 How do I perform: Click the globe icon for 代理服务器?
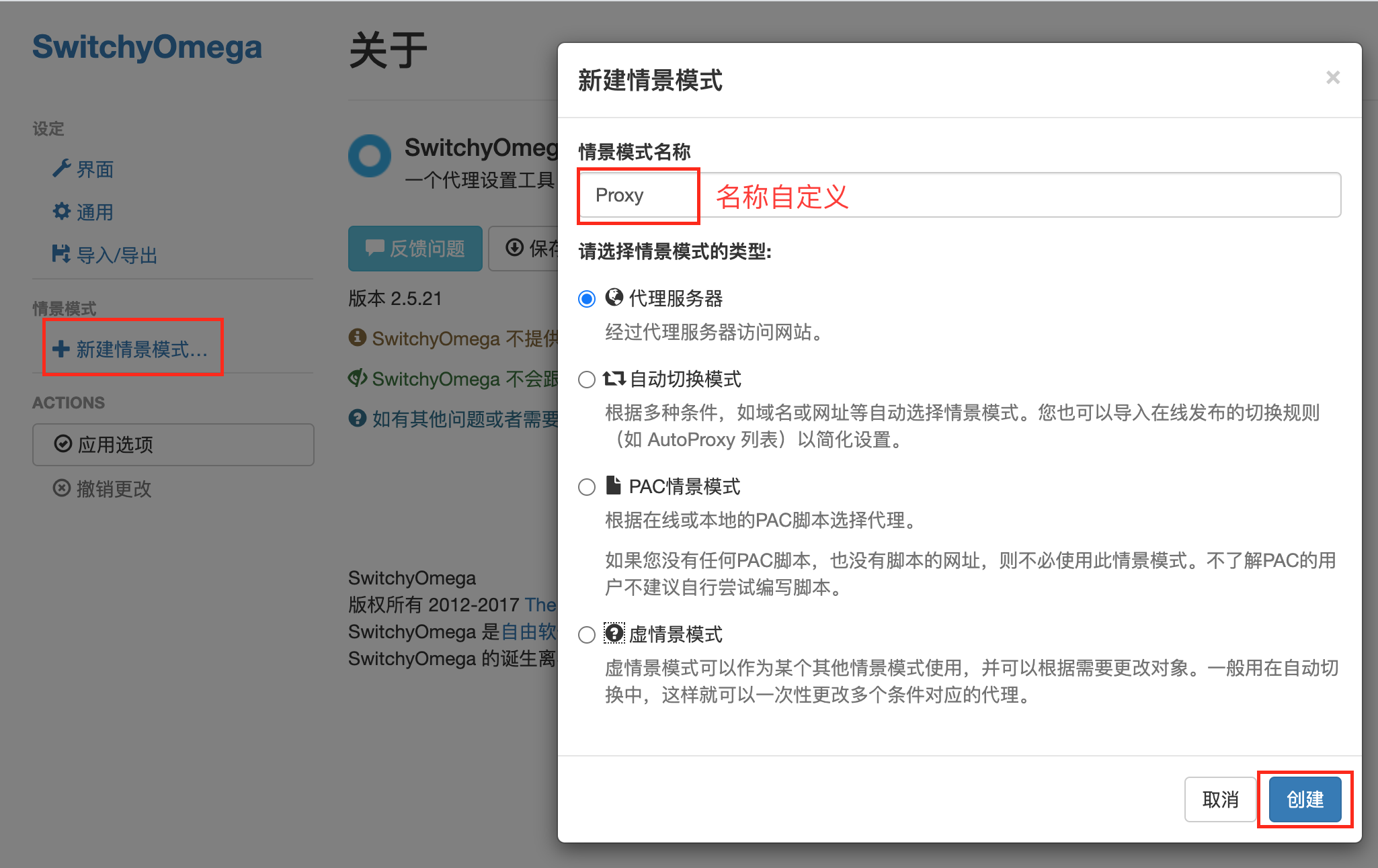614,297
